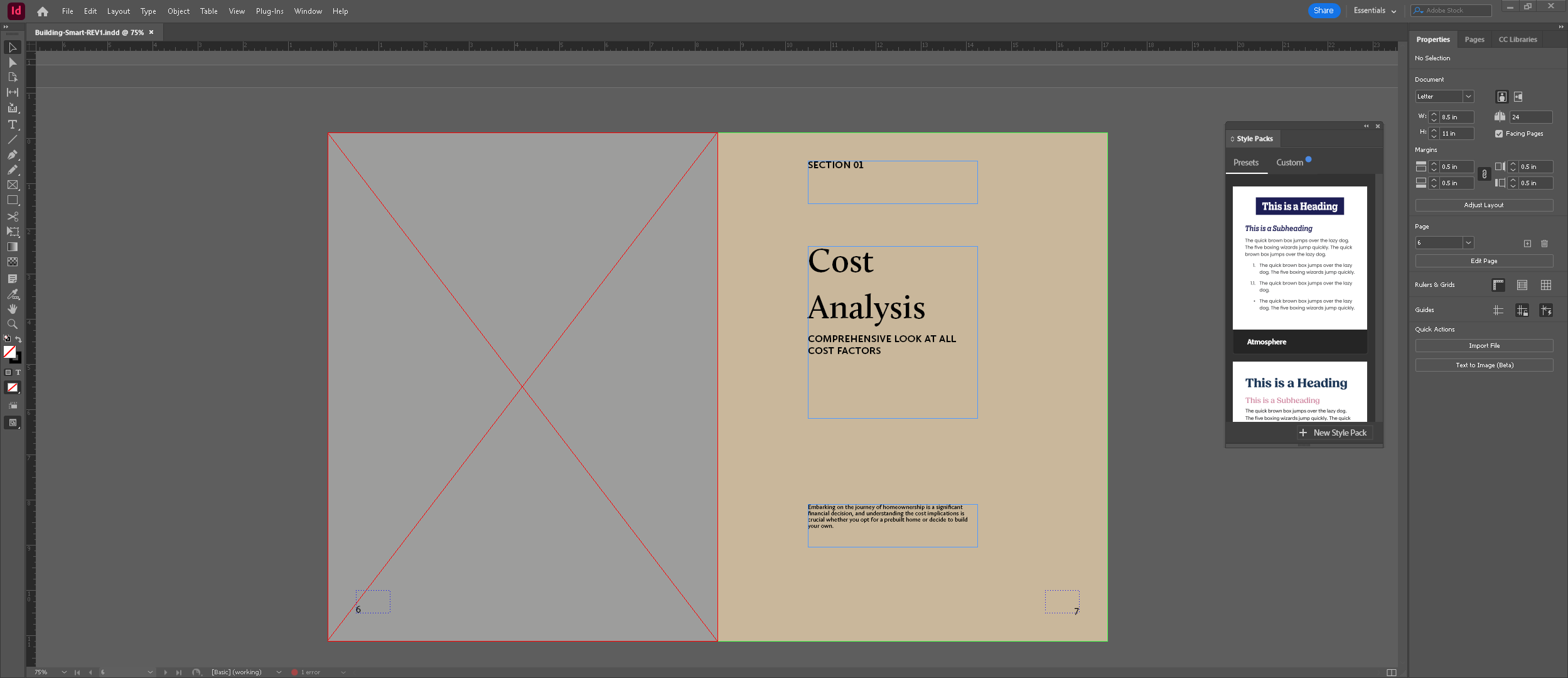1568x678 pixels.
Task: Click Text to Image beta button
Action: pos(1484,364)
